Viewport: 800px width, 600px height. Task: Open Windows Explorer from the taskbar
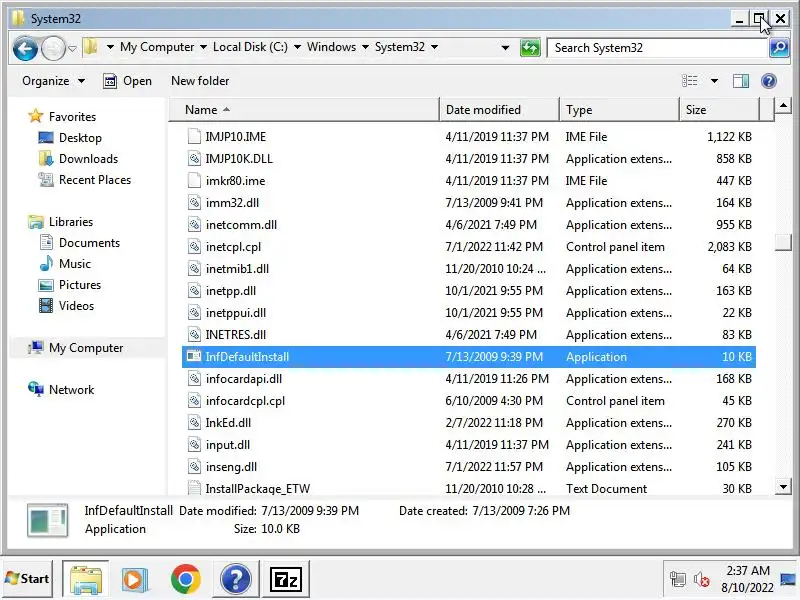pyautogui.click(x=85, y=580)
